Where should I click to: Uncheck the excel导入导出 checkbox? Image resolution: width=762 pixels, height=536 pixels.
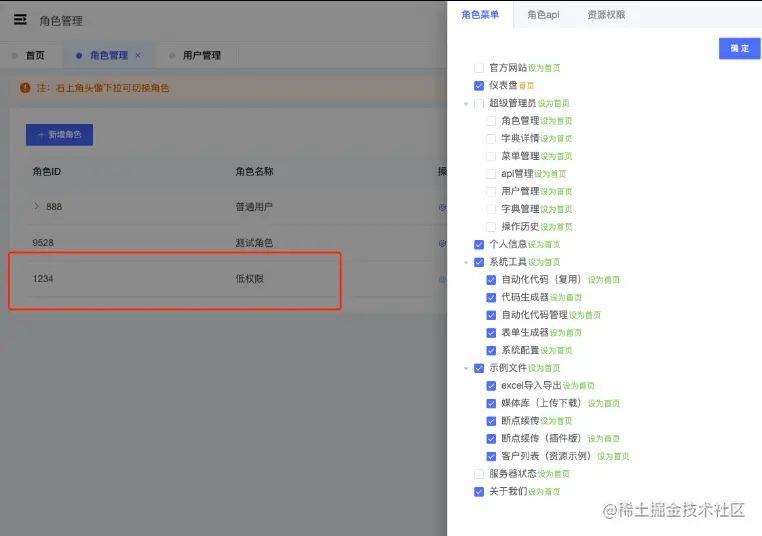(491, 386)
